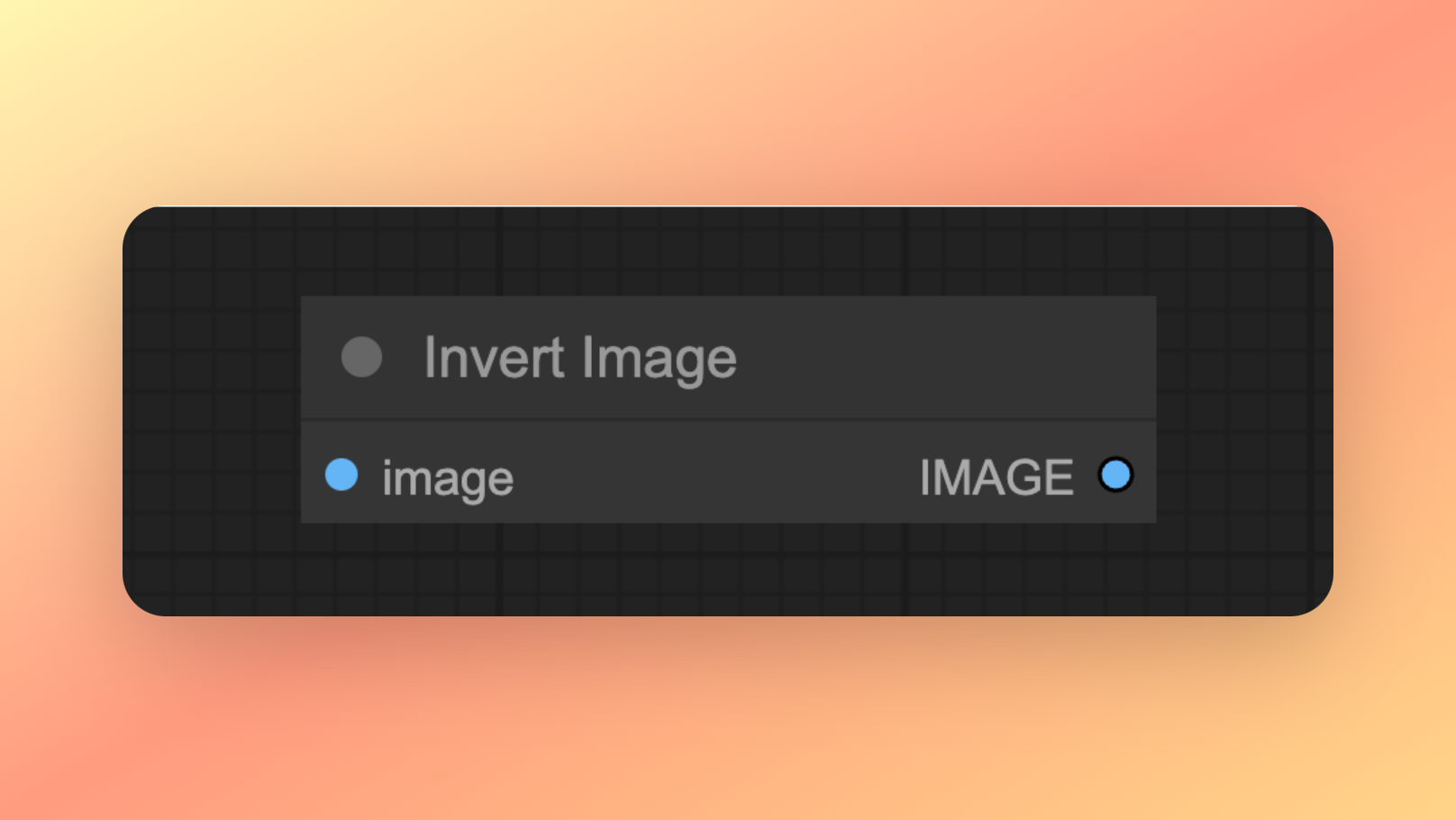Click the empty title bar right of Invert Image
Viewport: 1456px width, 820px height.
click(946, 358)
